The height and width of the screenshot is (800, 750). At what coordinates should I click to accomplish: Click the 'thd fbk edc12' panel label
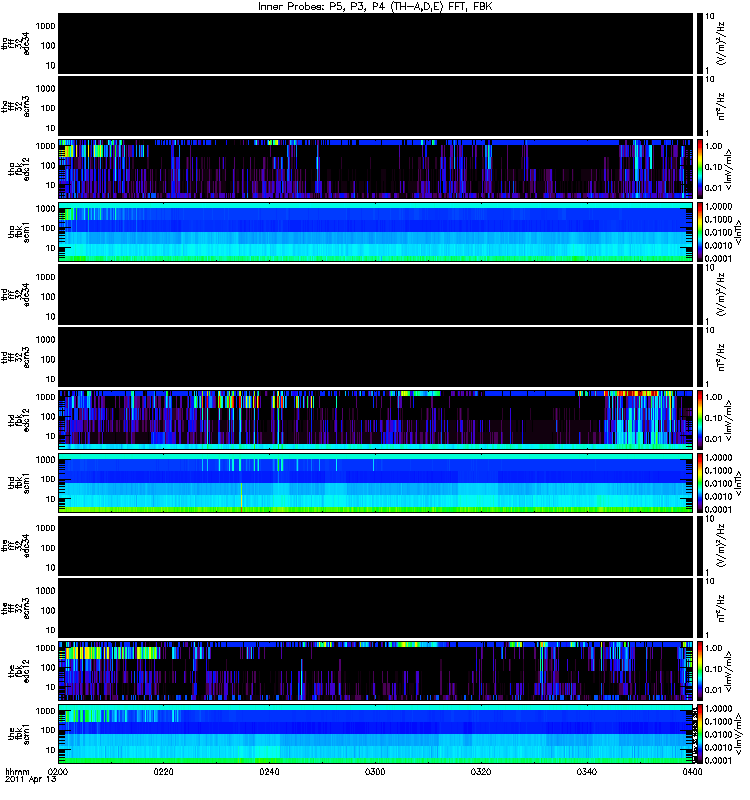point(19,420)
